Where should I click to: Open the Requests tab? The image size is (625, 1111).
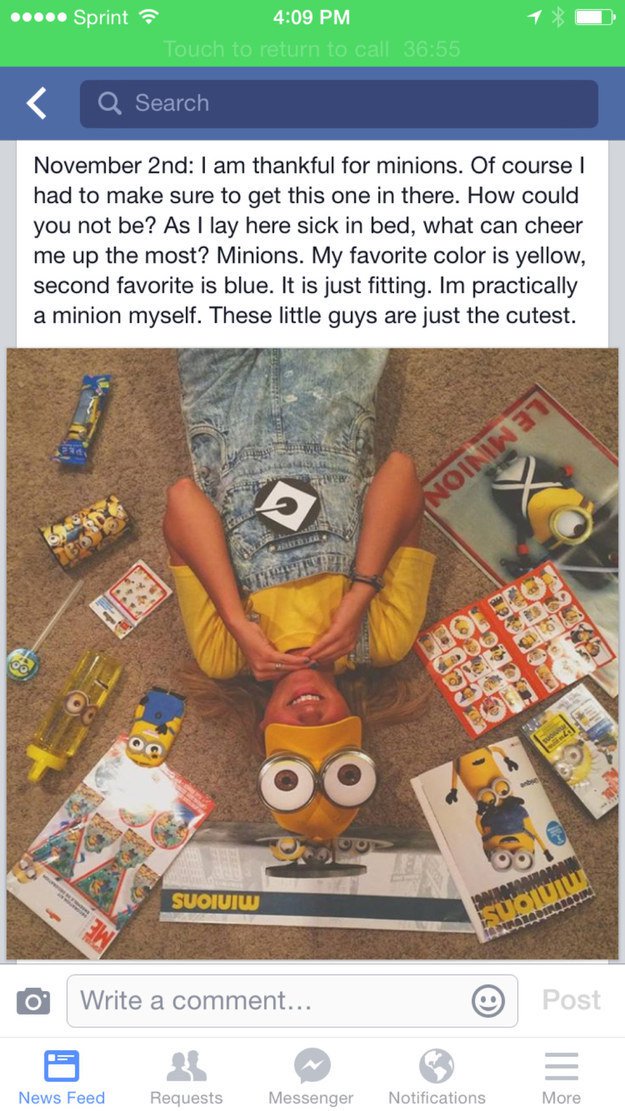(186, 1077)
